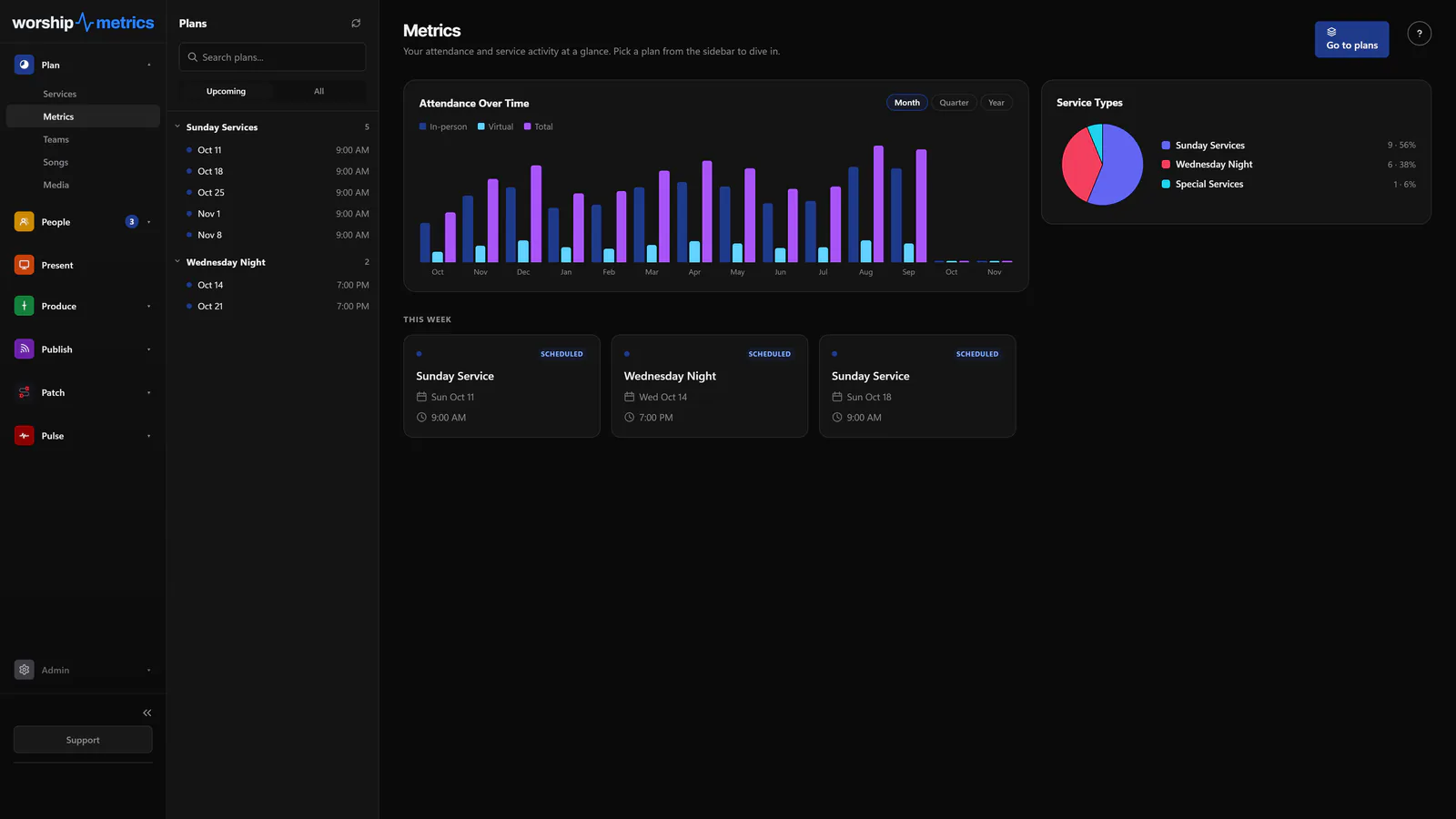
Task: Expand the People menu arrow
Action: 149,222
